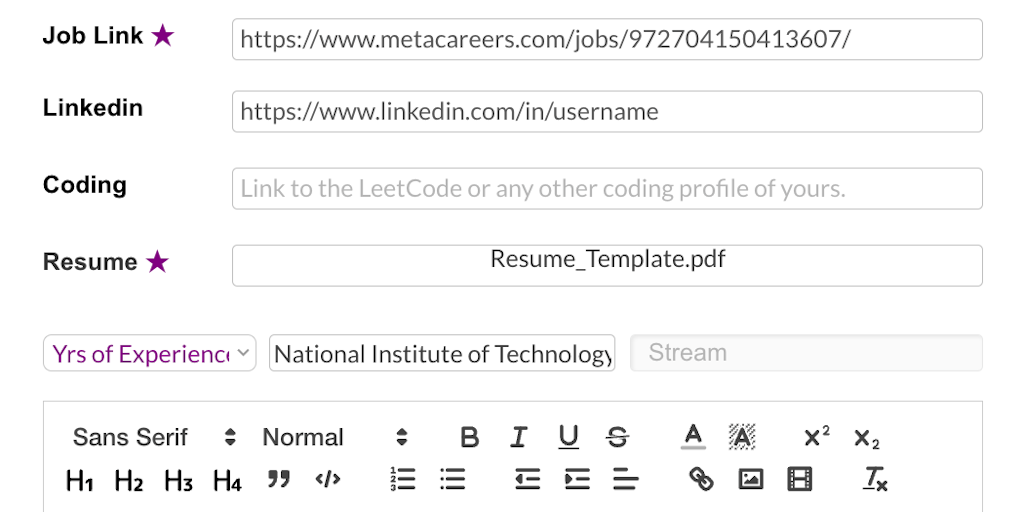Image resolution: width=1024 pixels, height=512 pixels.
Task: Click the Coding profile link field
Action: pos(607,188)
